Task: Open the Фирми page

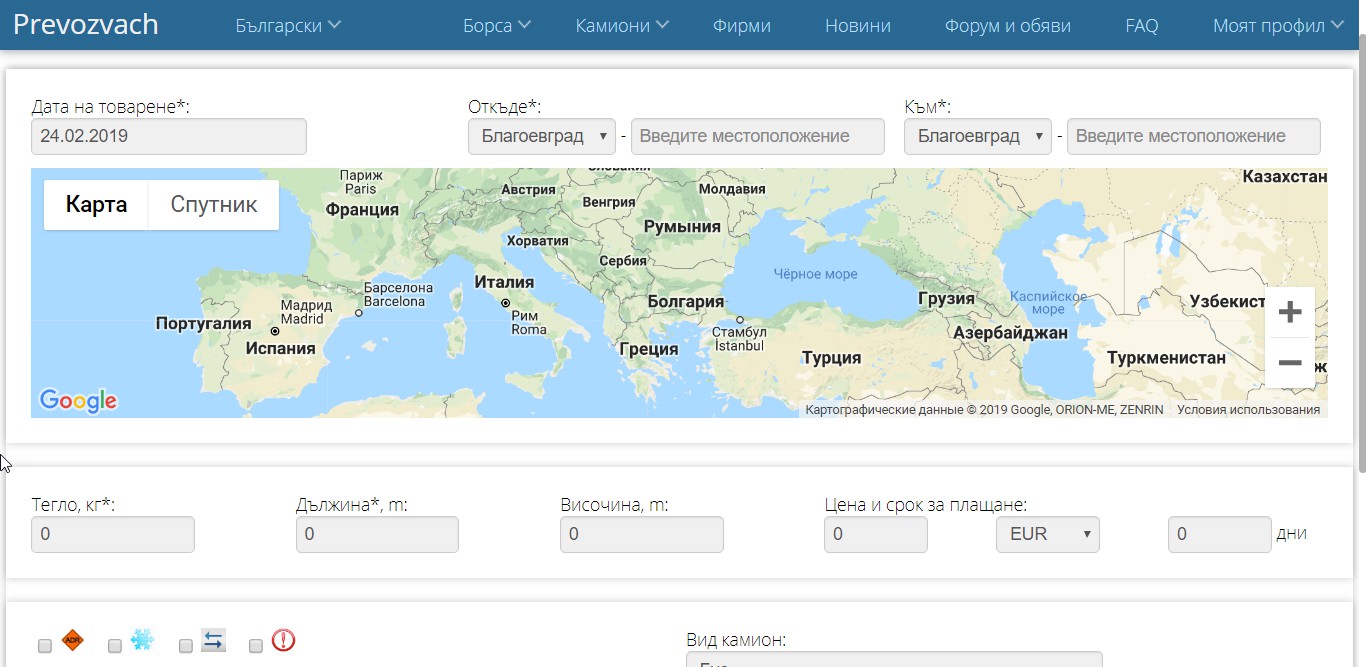Action: click(x=742, y=26)
